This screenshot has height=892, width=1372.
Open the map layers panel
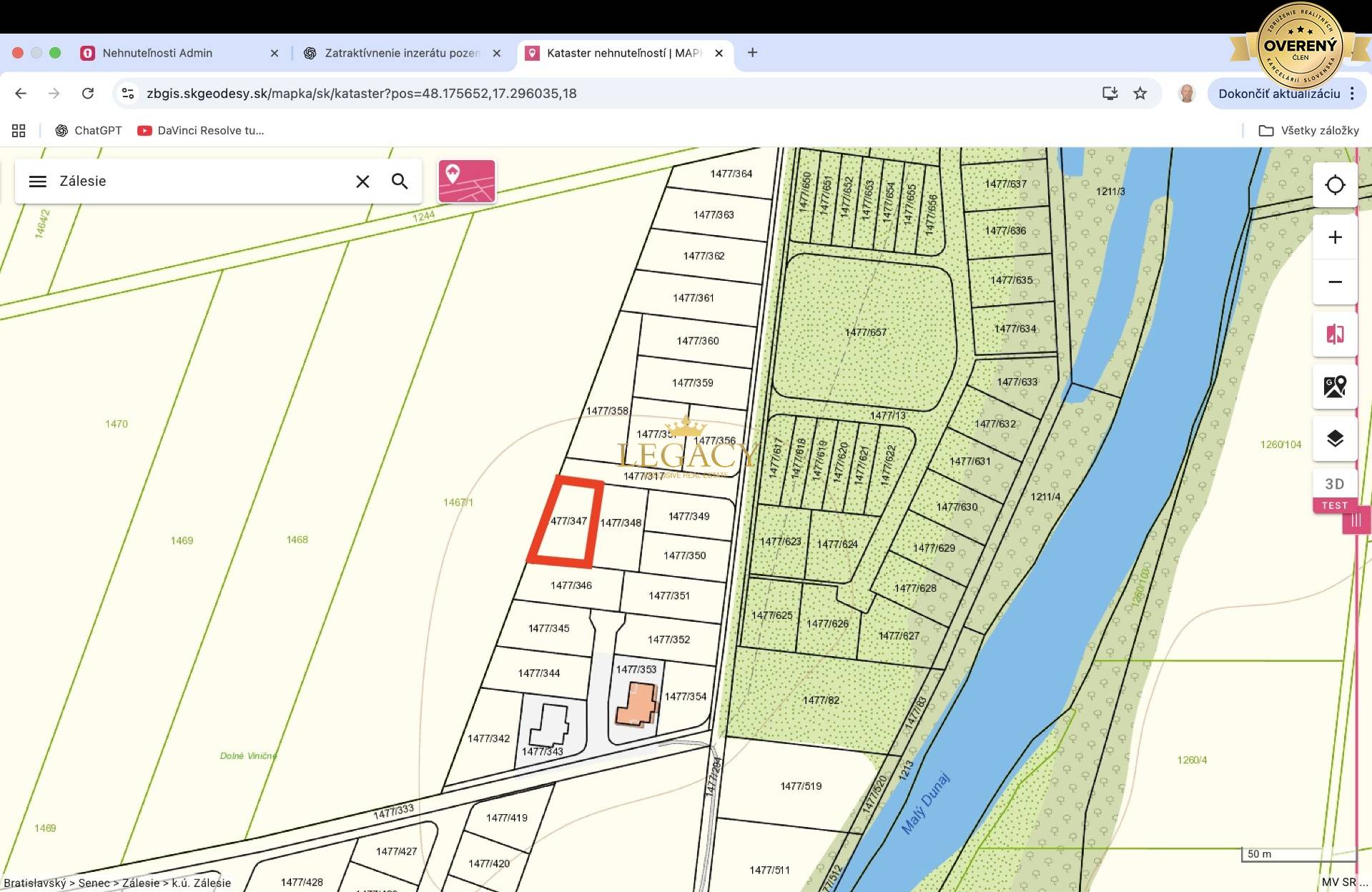click(x=1334, y=438)
